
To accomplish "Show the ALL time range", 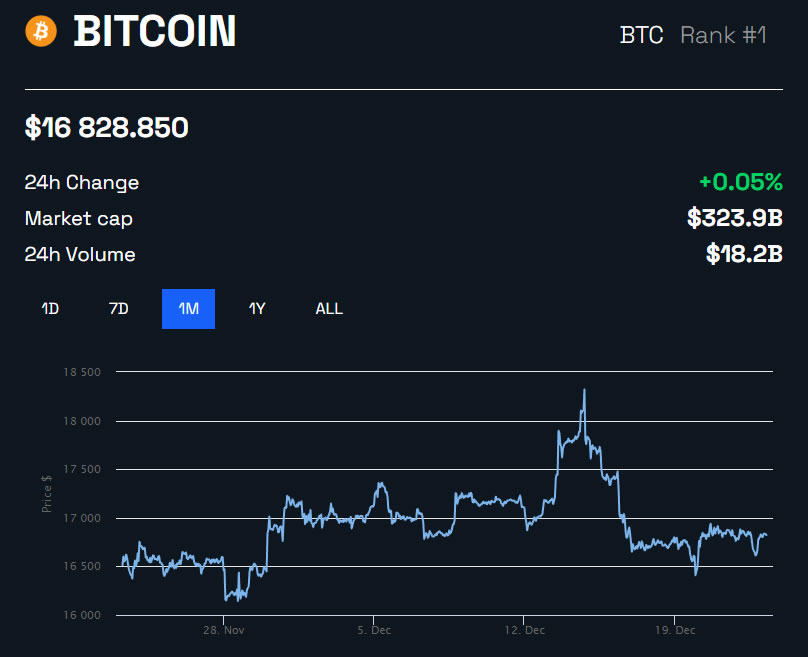I will 329,308.
